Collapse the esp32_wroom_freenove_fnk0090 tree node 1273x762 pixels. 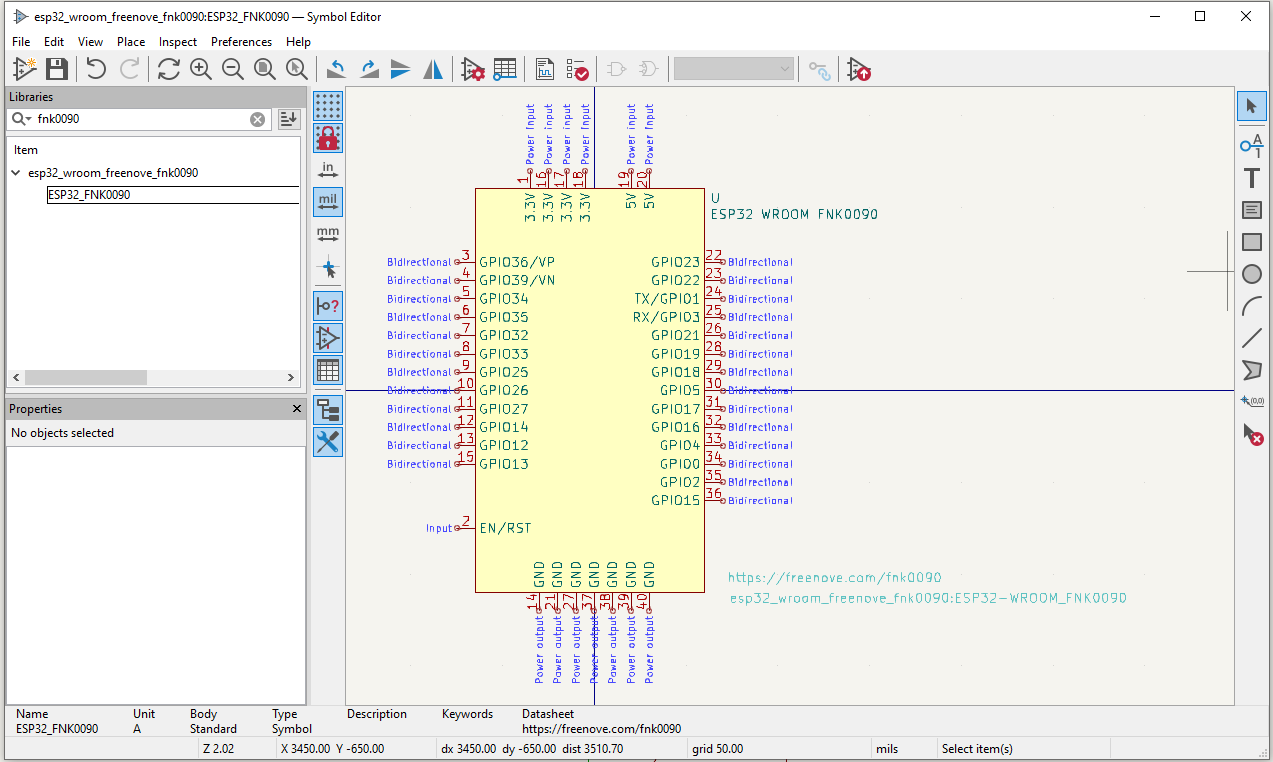point(15,172)
